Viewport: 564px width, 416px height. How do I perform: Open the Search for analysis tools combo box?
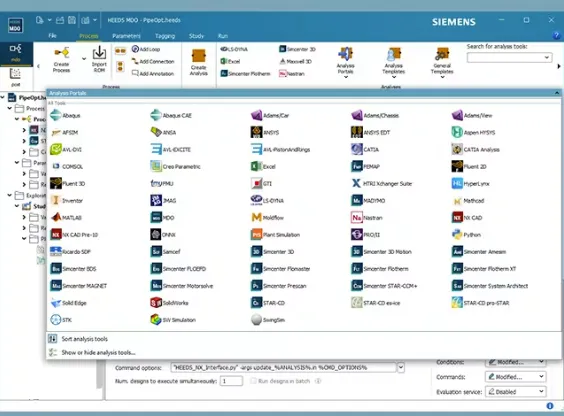coord(509,58)
